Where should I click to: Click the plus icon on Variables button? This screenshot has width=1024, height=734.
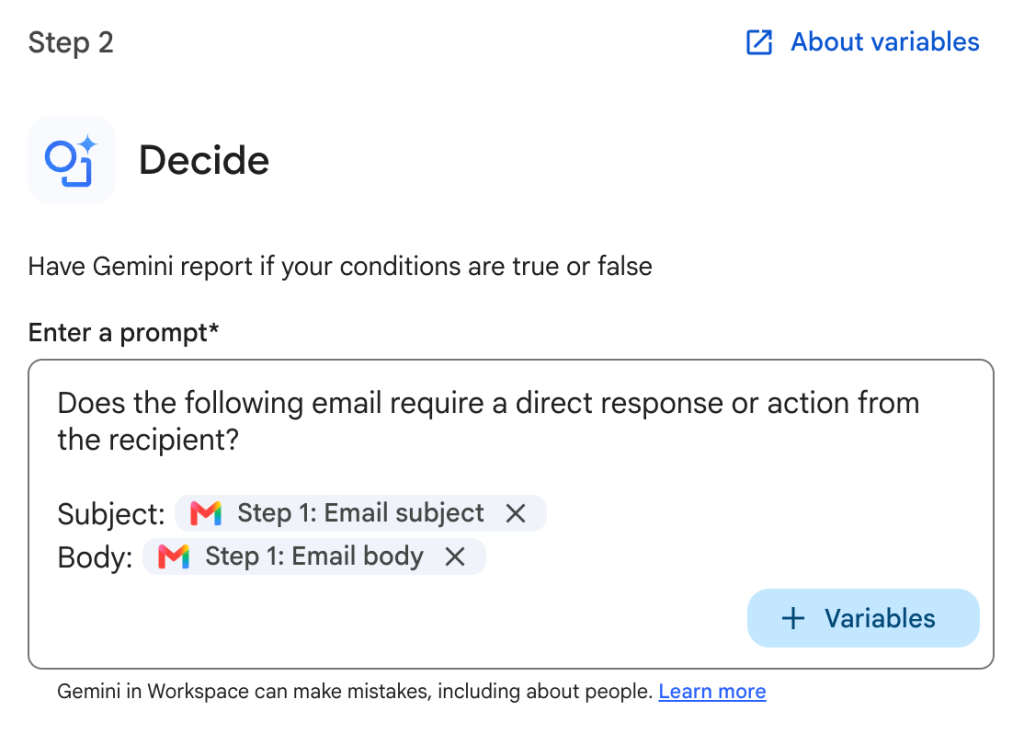(793, 618)
